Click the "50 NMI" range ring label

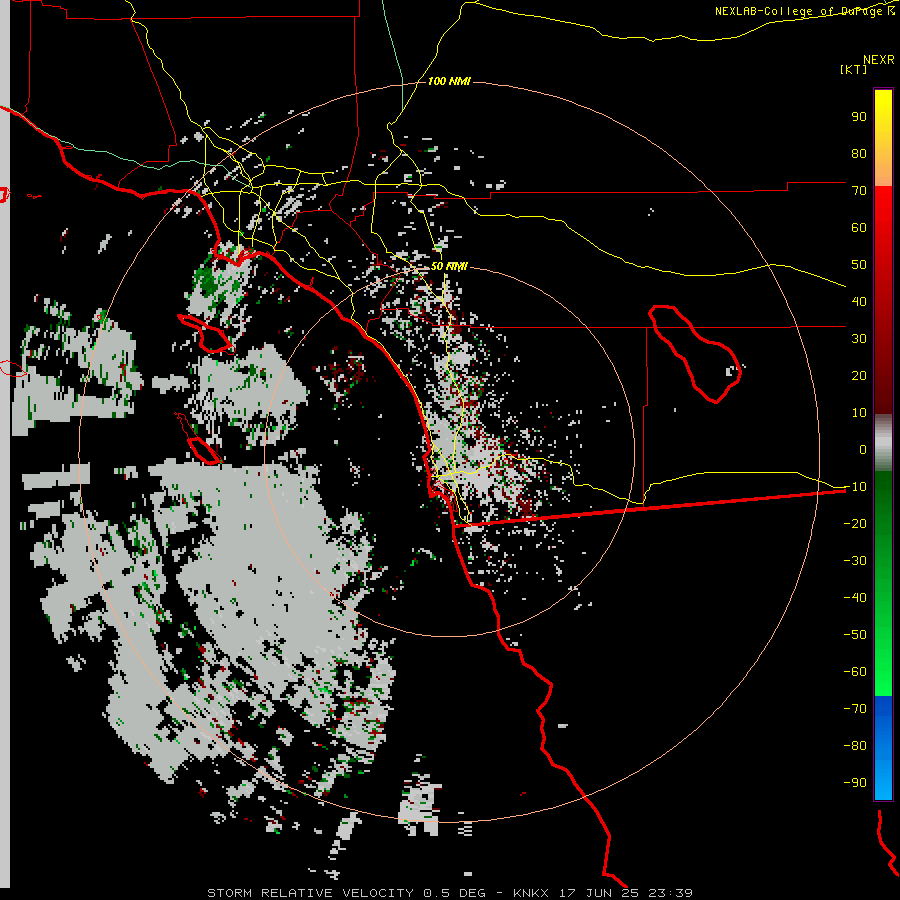pos(449,266)
